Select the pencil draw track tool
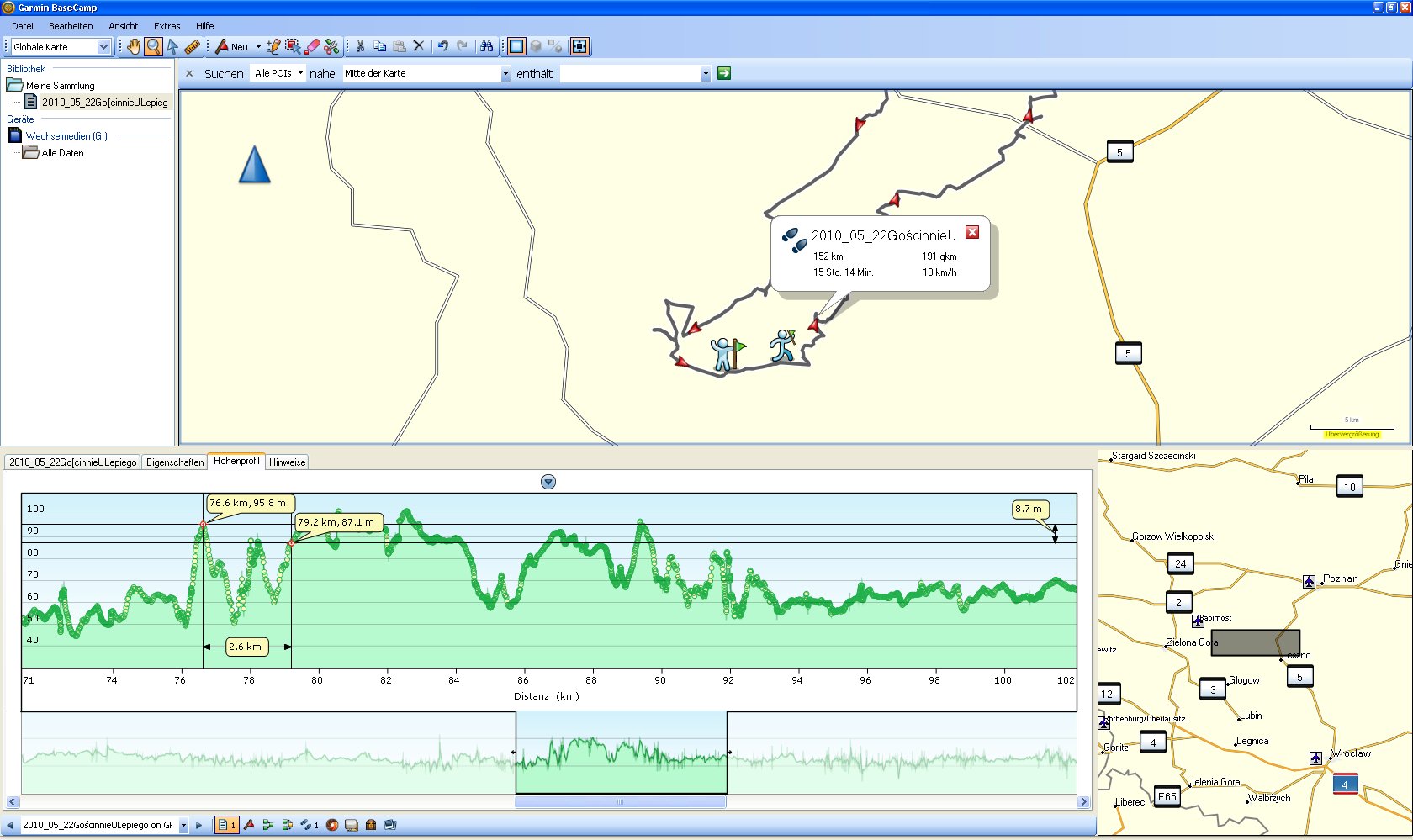1413x840 pixels. (273, 46)
